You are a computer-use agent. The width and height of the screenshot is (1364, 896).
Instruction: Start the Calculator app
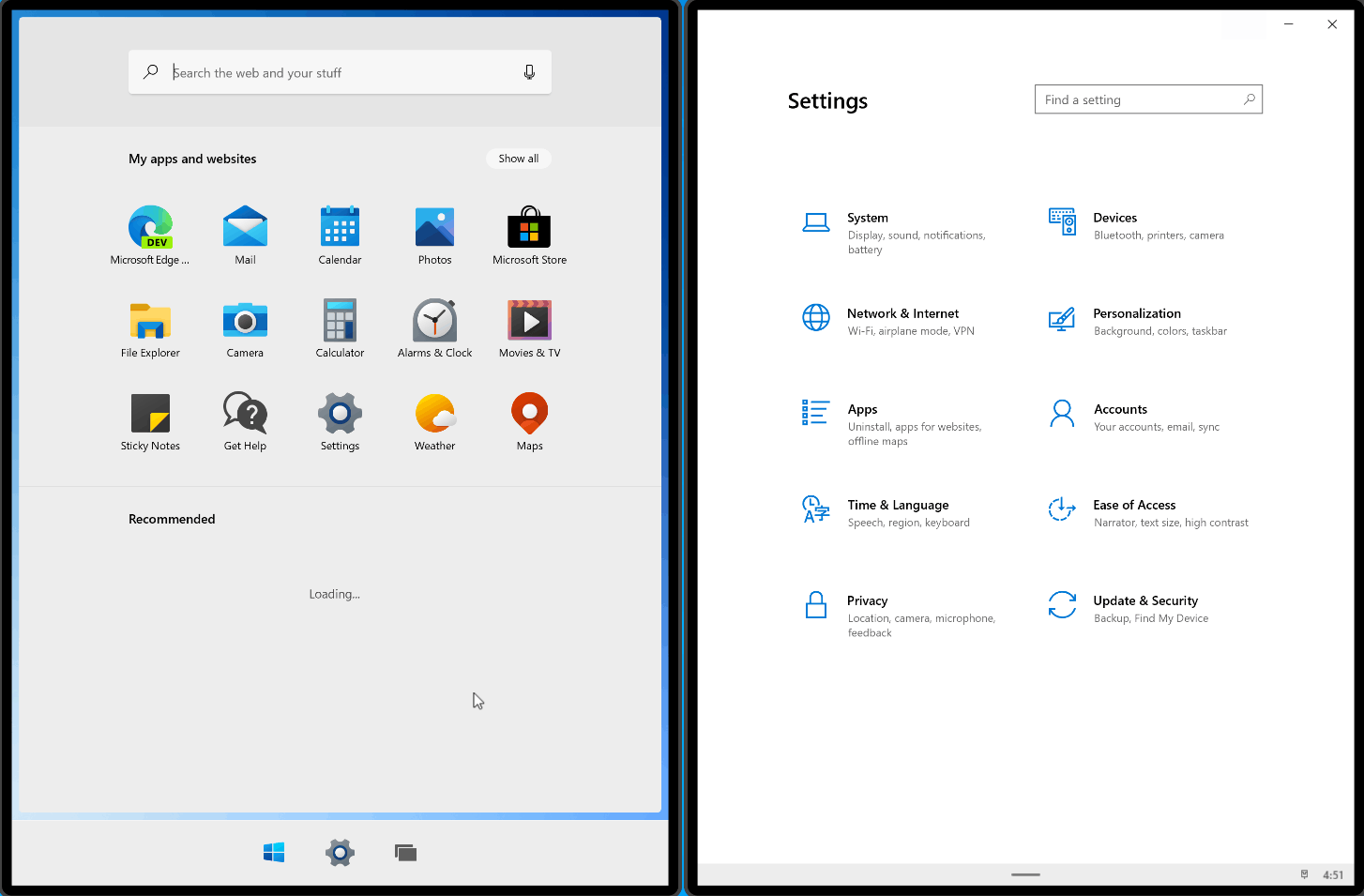click(340, 321)
